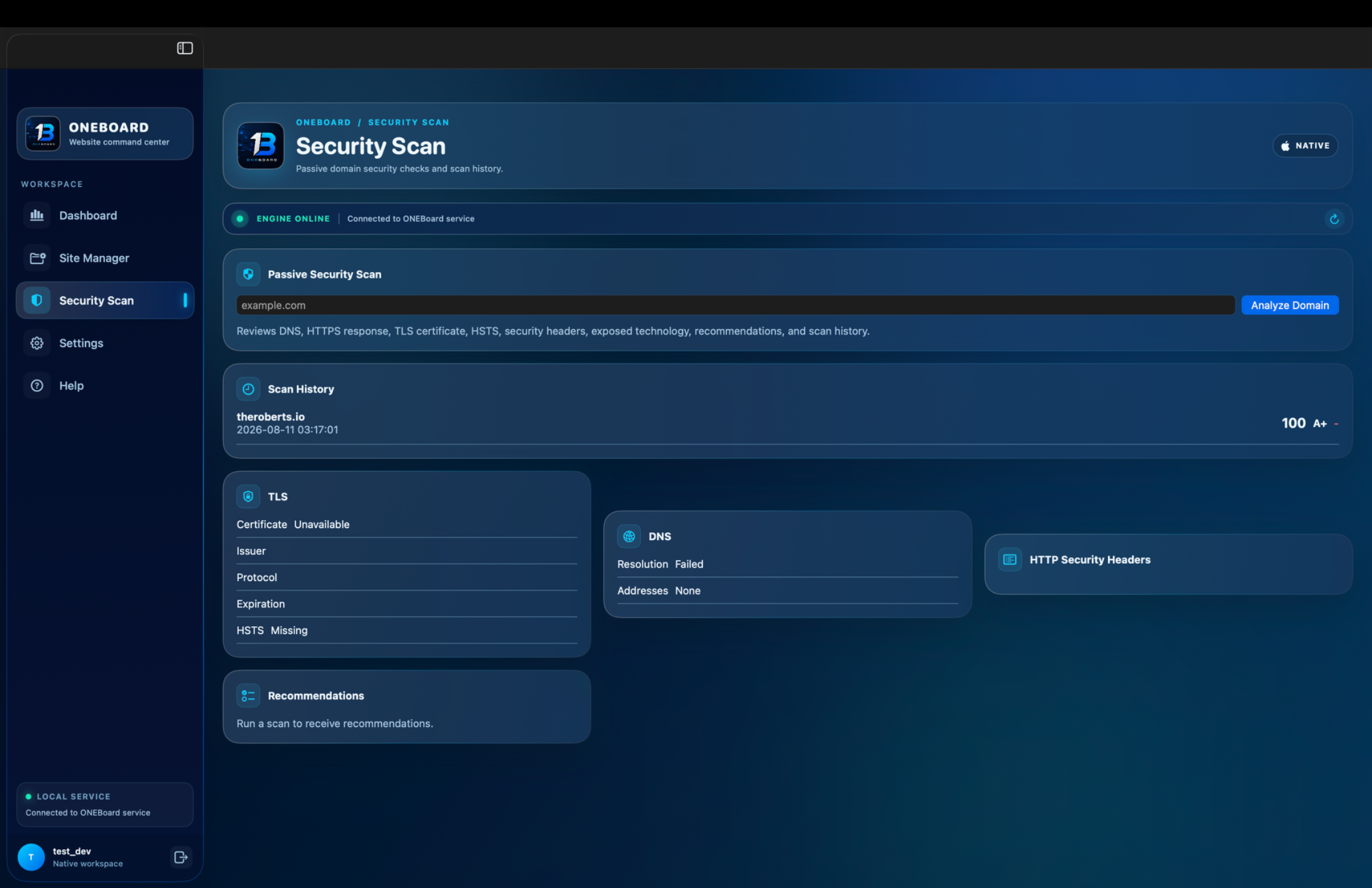Click the 100 score value

[1293, 423]
